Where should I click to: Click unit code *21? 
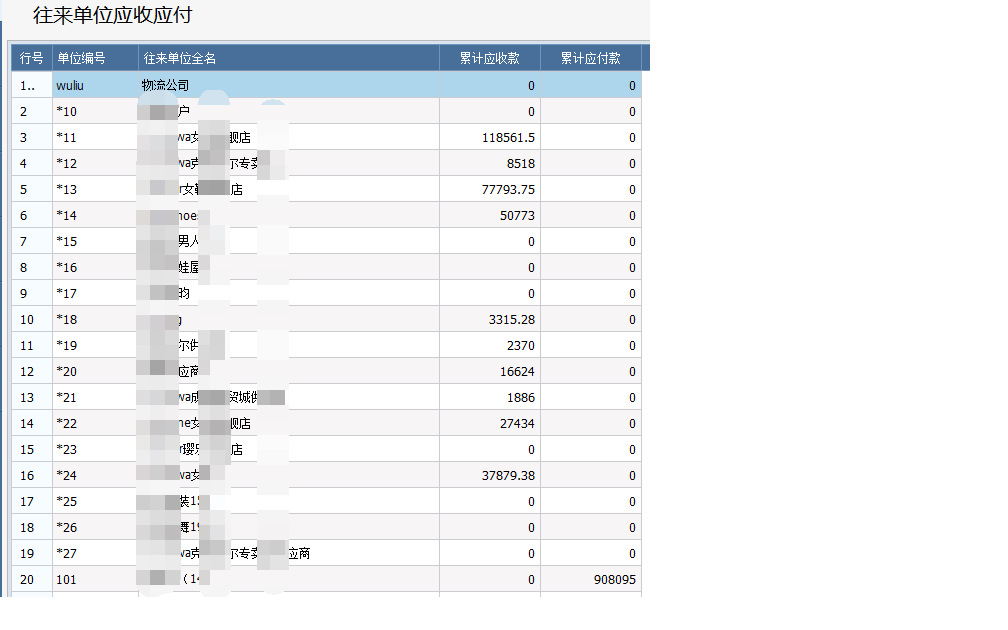pos(95,398)
